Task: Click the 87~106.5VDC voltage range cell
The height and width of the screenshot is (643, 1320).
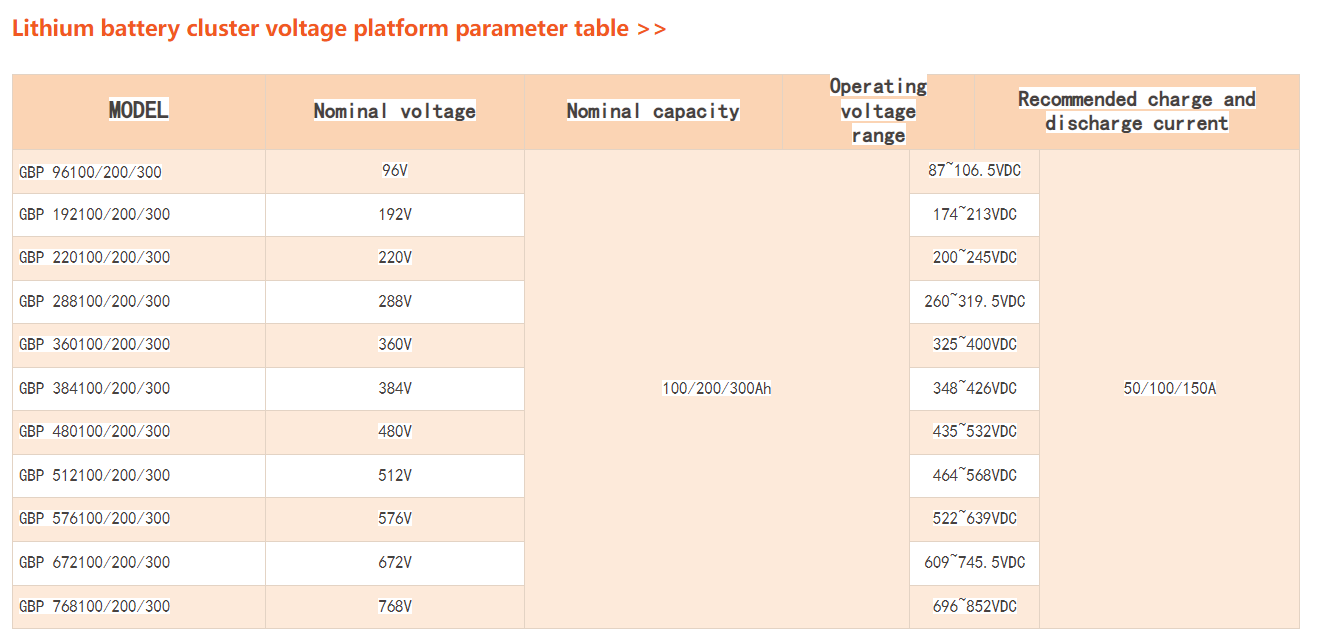Action: click(974, 171)
